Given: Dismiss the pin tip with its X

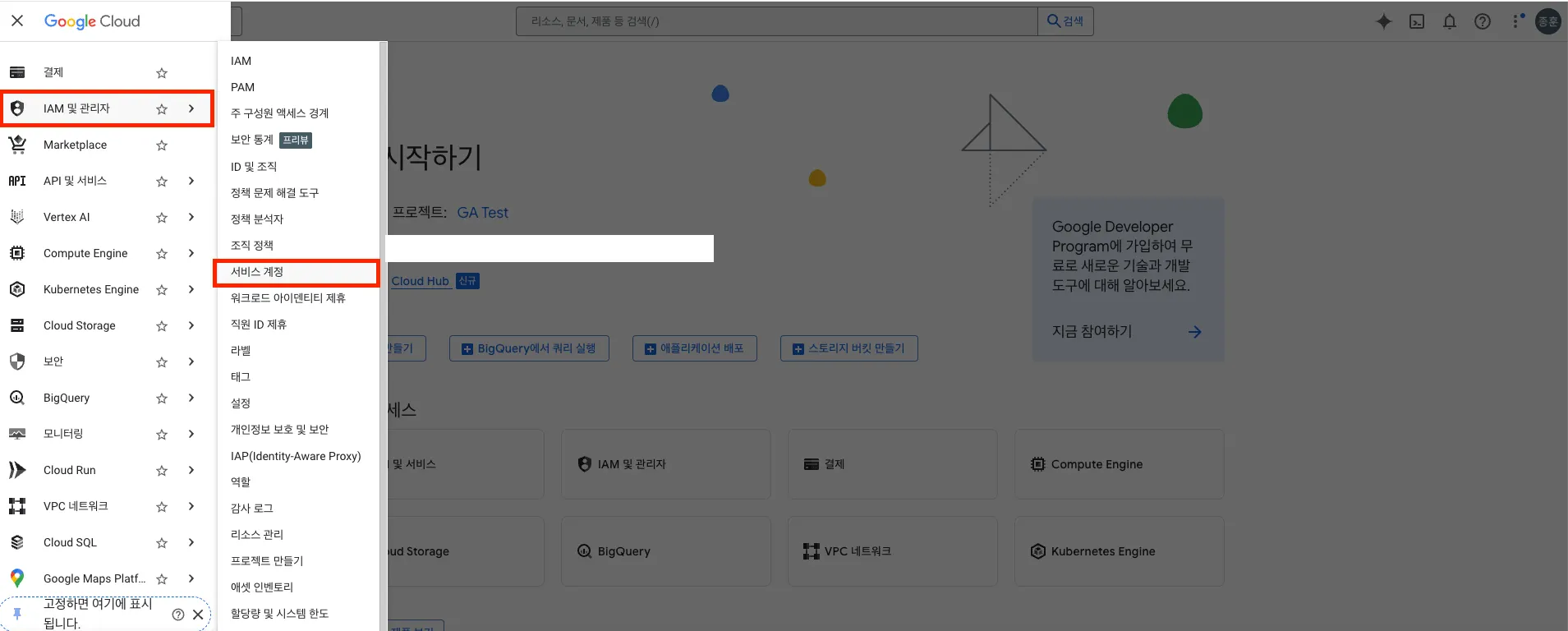Looking at the screenshot, I should (x=198, y=615).
